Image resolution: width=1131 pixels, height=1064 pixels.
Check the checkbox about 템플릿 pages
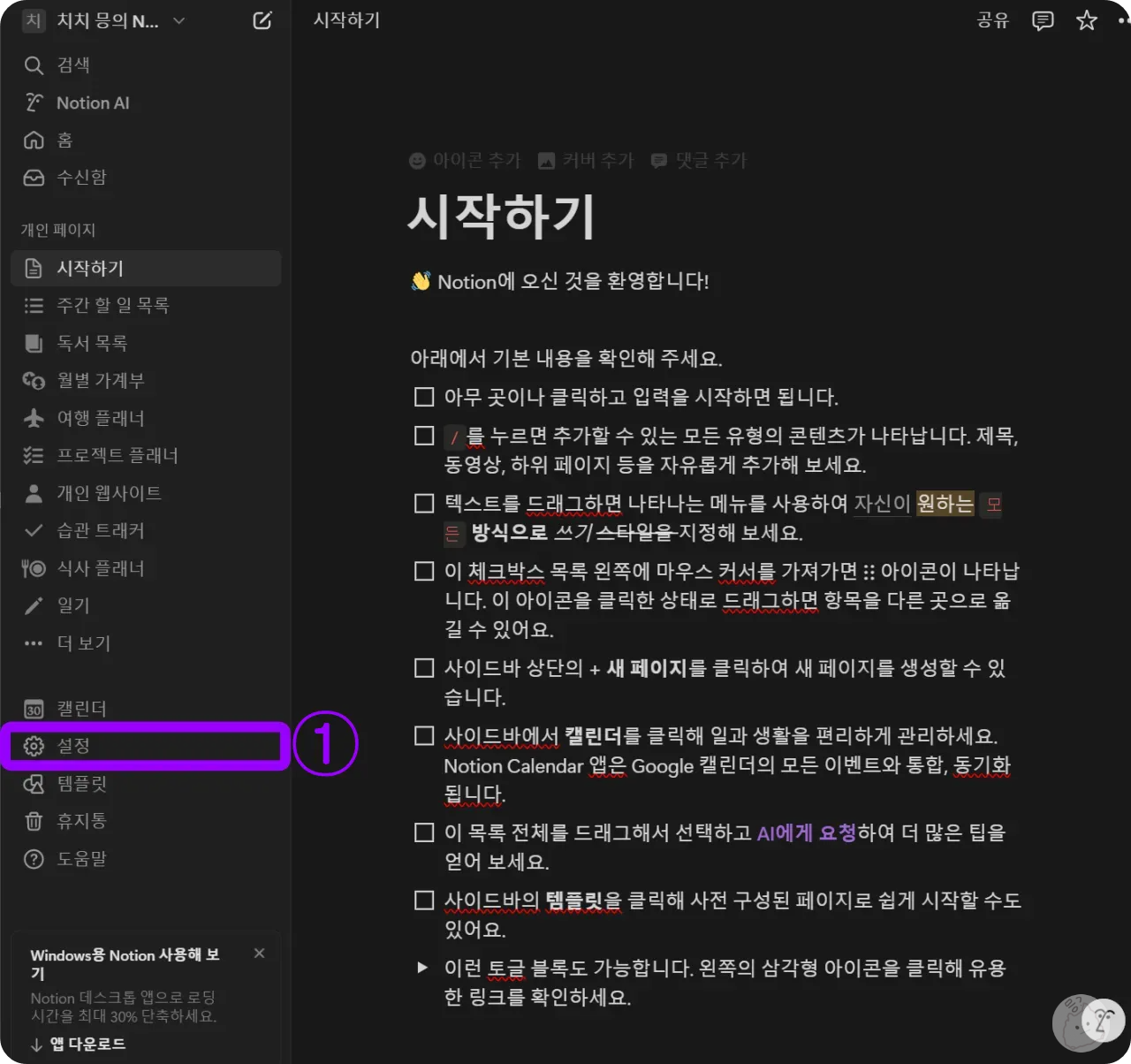tap(423, 900)
